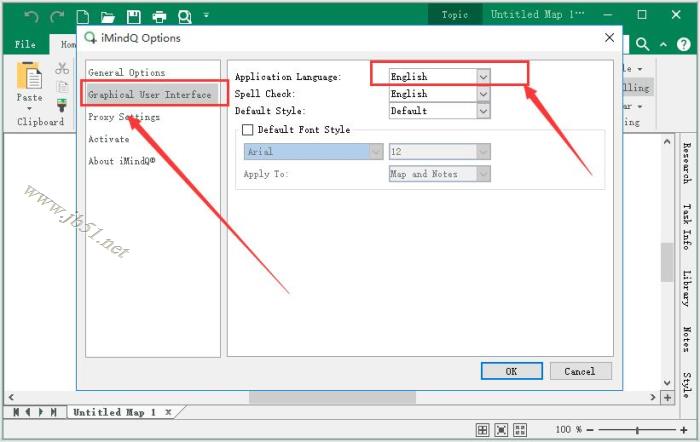This screenshot has height=442, width=700.
Task: Enable the Default Font Style checkbox
Action: tap(247, 129)
